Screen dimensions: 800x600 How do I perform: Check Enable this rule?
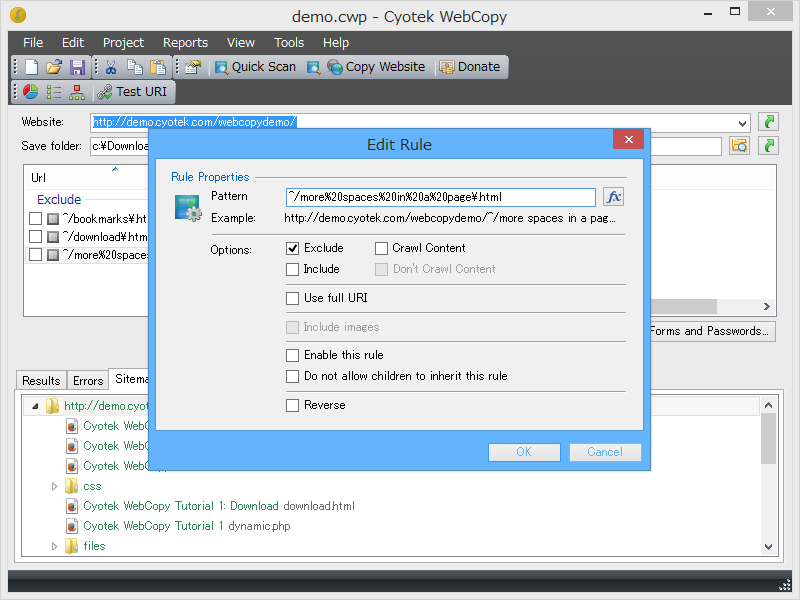click(x=292, y=355)
